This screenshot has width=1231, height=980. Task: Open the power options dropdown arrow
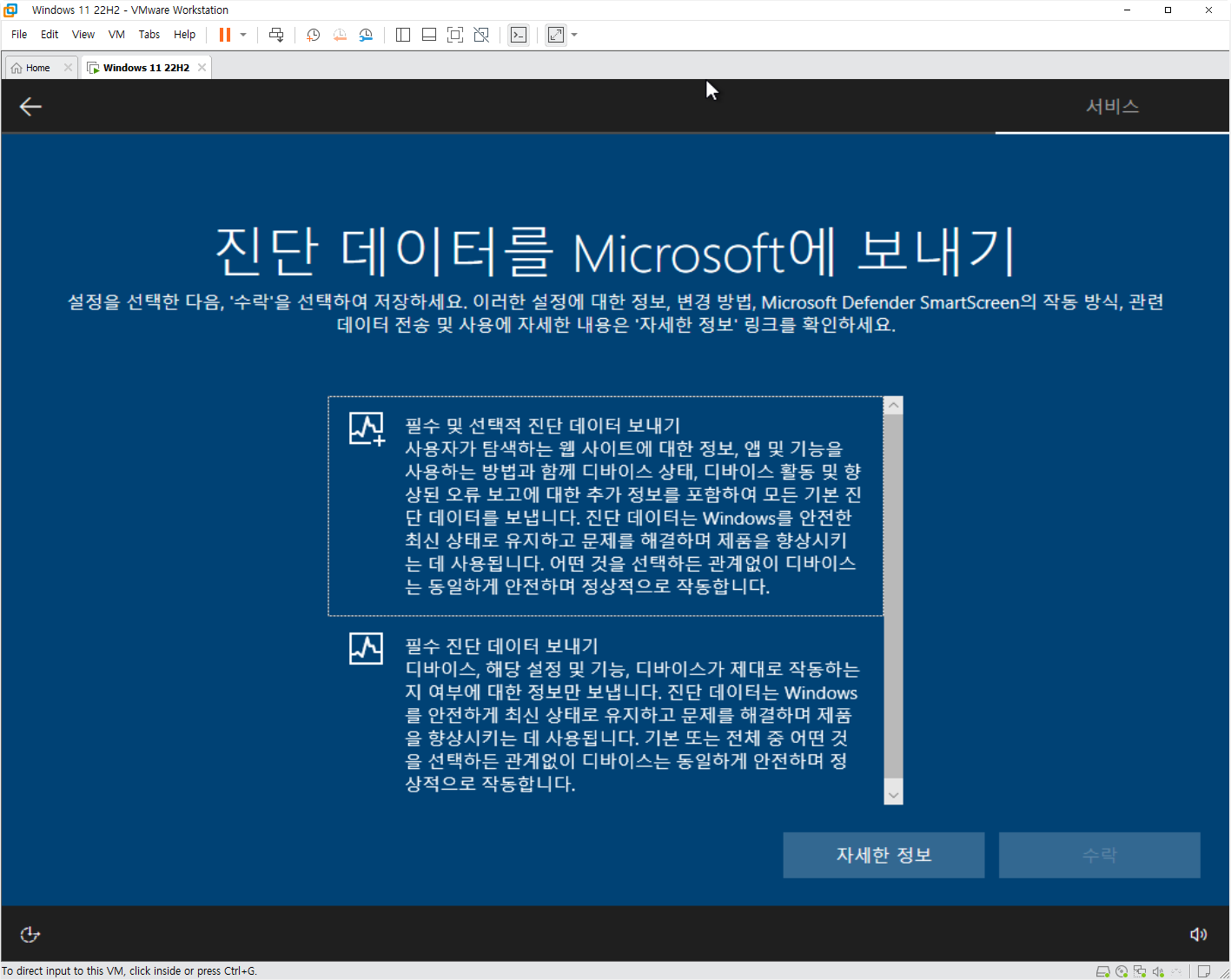tap(243, 35)
